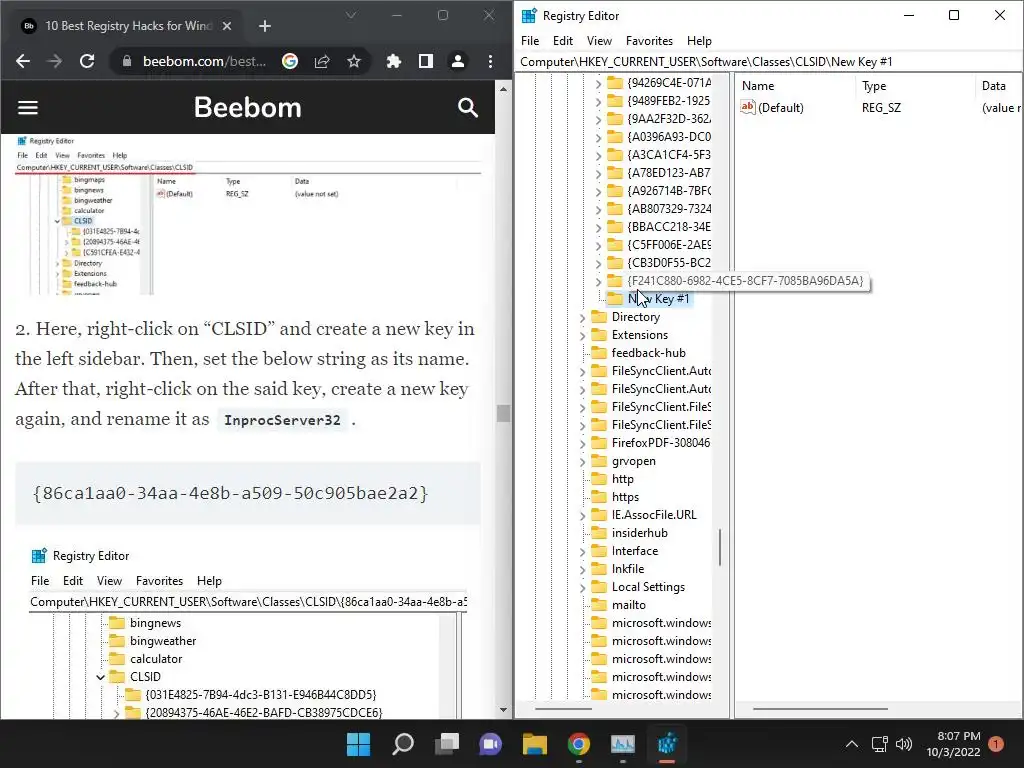Open Registry Editor View menu
The height and width of the screenshot is (768, 1024).
tap(599, 40)
